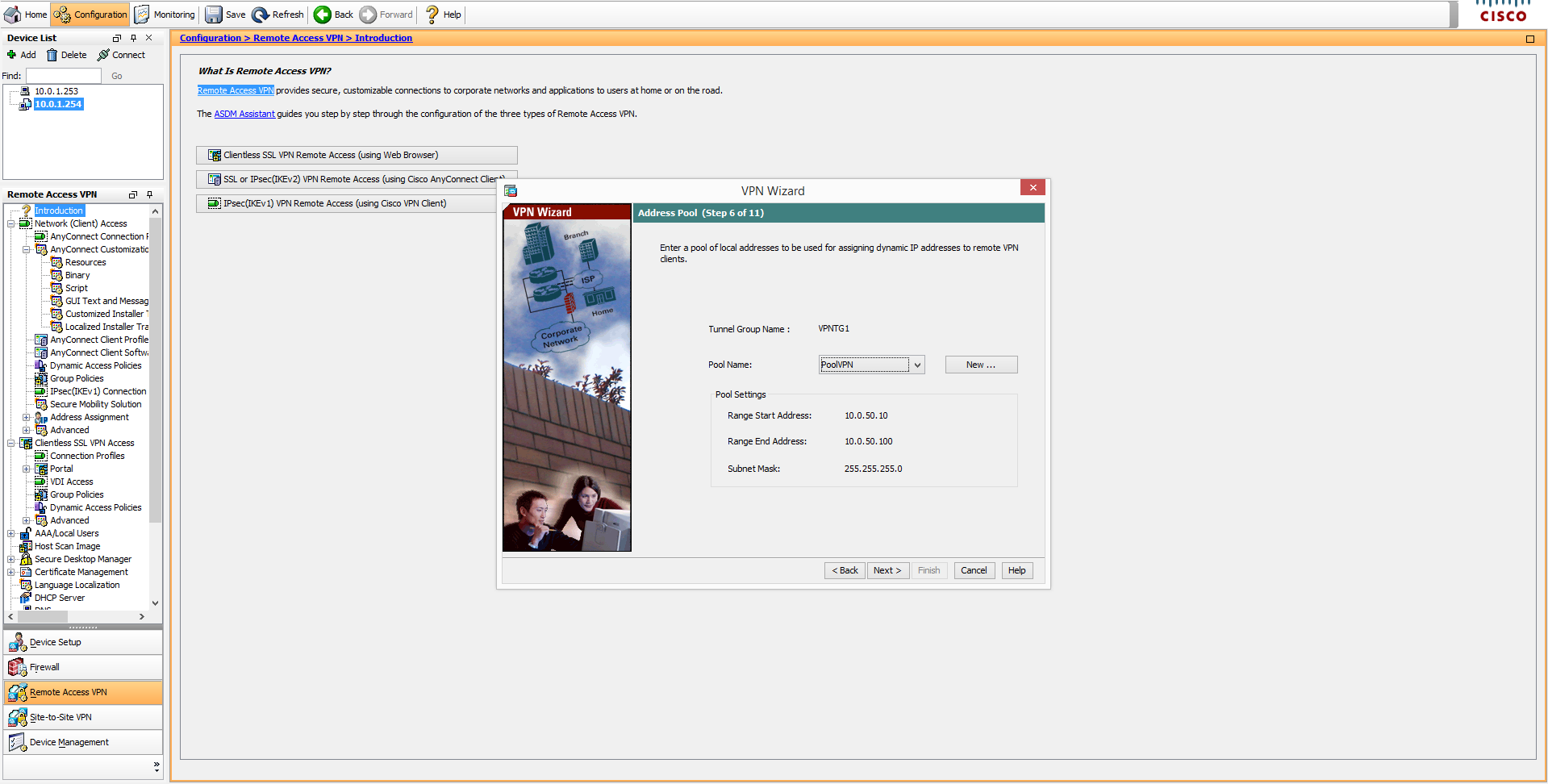Screen dimensions: 1548x784
Task: Expand Secure Desktop Manager node
Action: (11, 559)
